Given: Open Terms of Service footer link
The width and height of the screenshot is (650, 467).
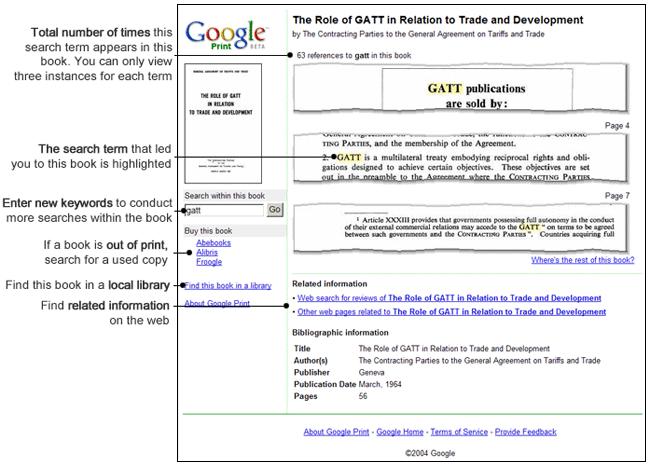Looking at the screenshot, I should point(459,432).
